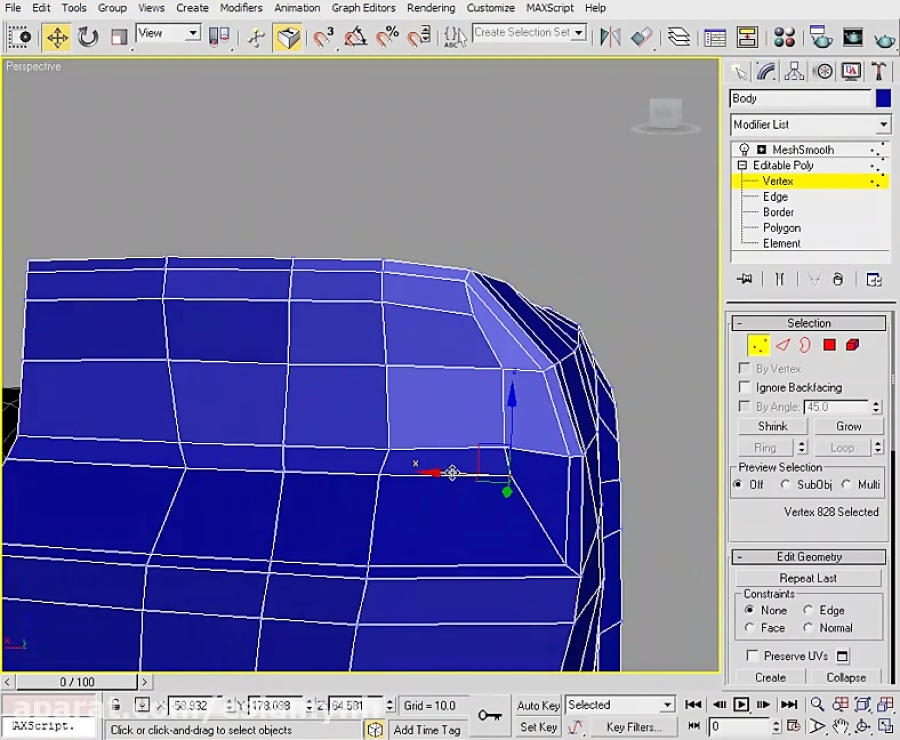
Task: Open the Angle Snap toggle
Action: pyautogui.click(x=353, y=37)
